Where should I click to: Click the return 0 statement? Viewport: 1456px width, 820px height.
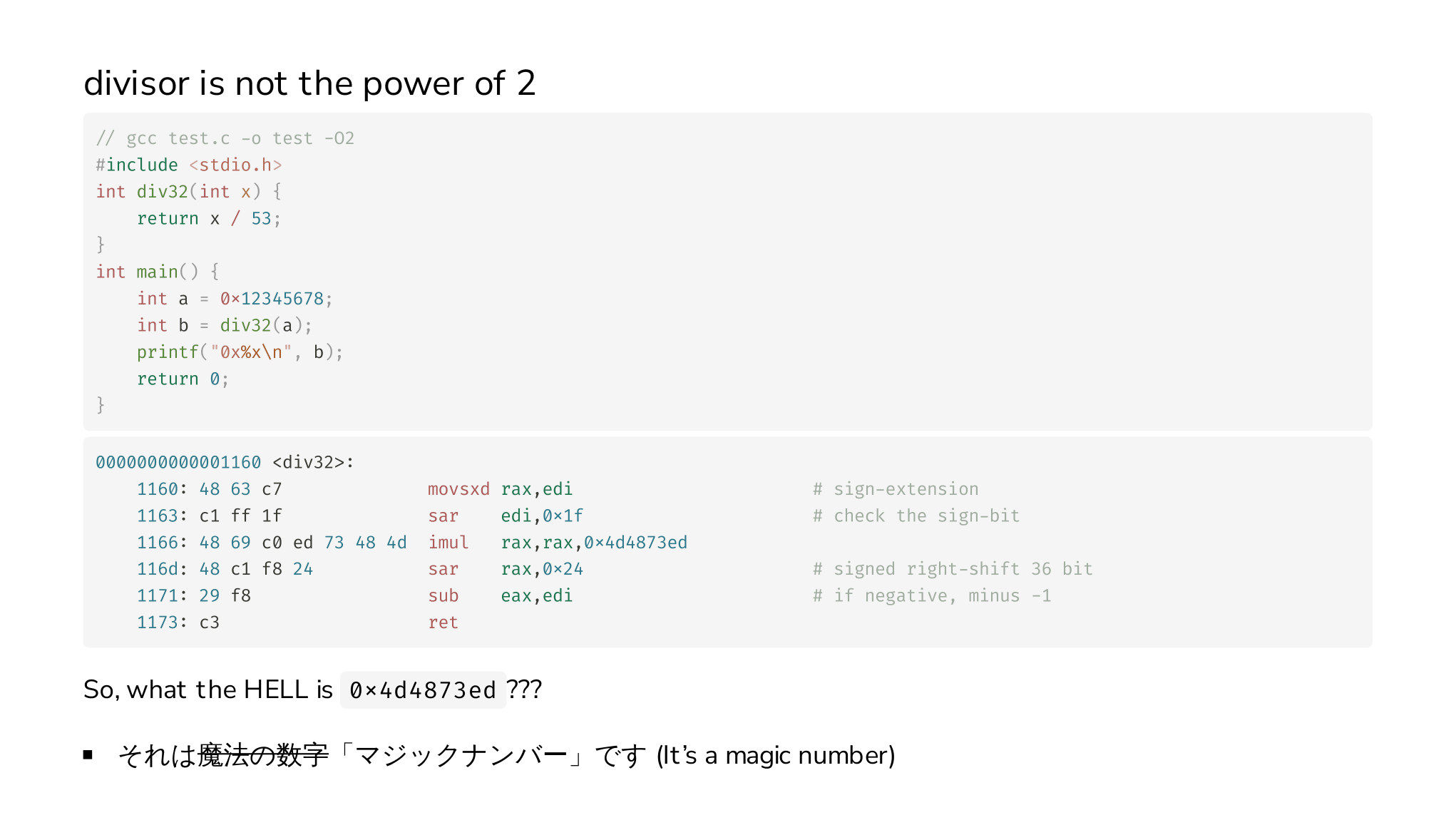click(x=183, y=379)
